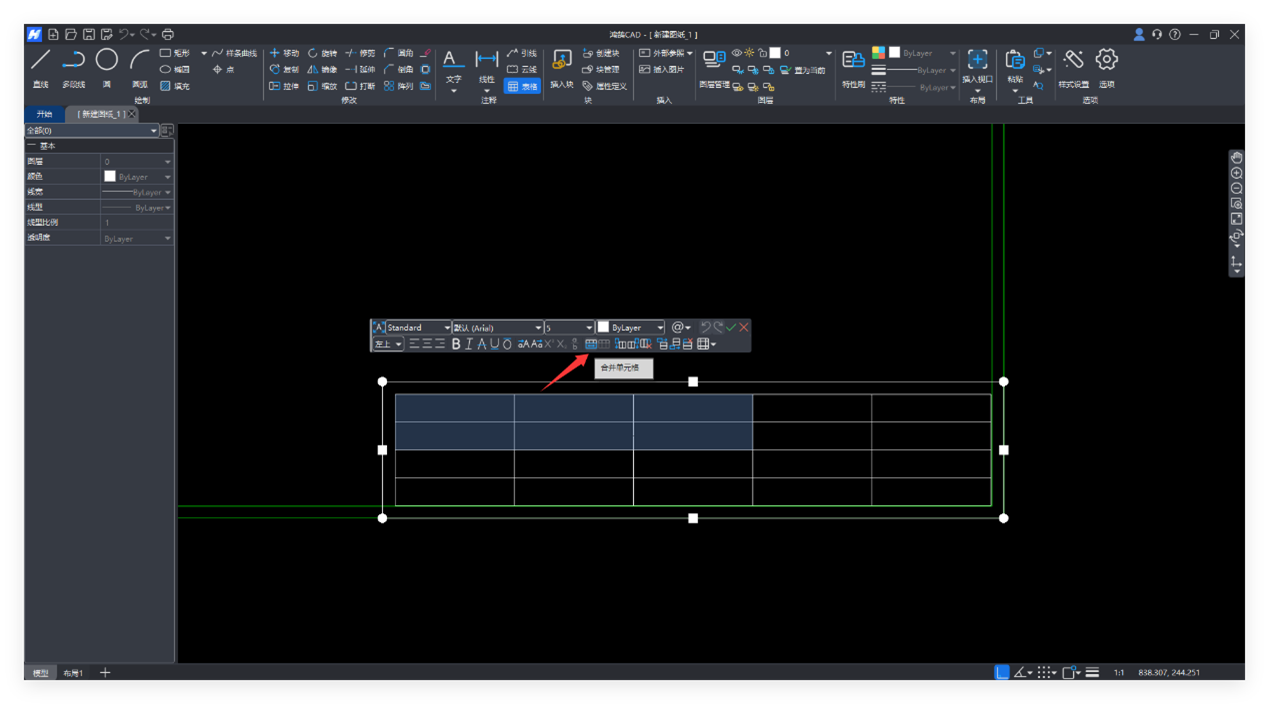Click the top-left highlighted table cell

point(454,408)
